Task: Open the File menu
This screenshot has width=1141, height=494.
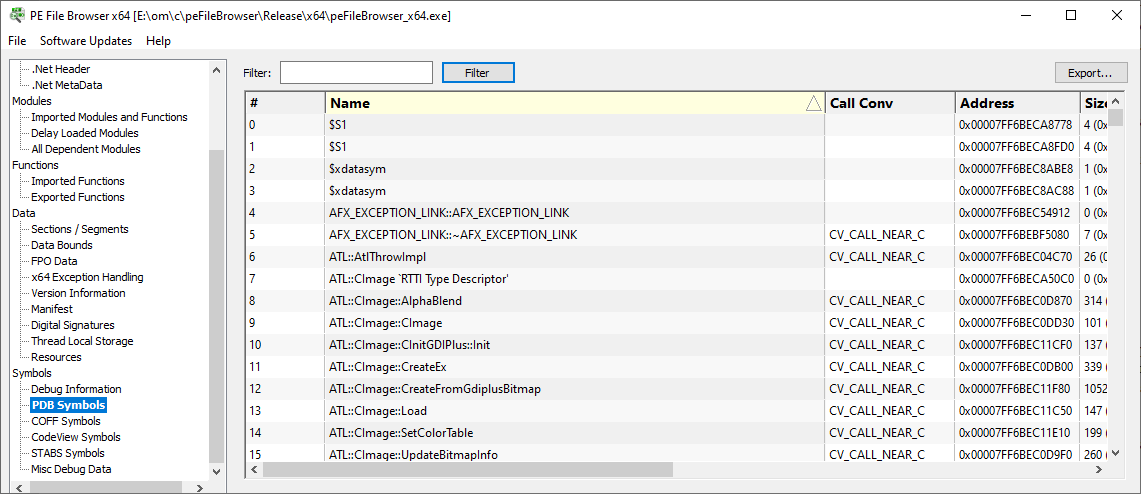Action: click(x=17, y=41)
